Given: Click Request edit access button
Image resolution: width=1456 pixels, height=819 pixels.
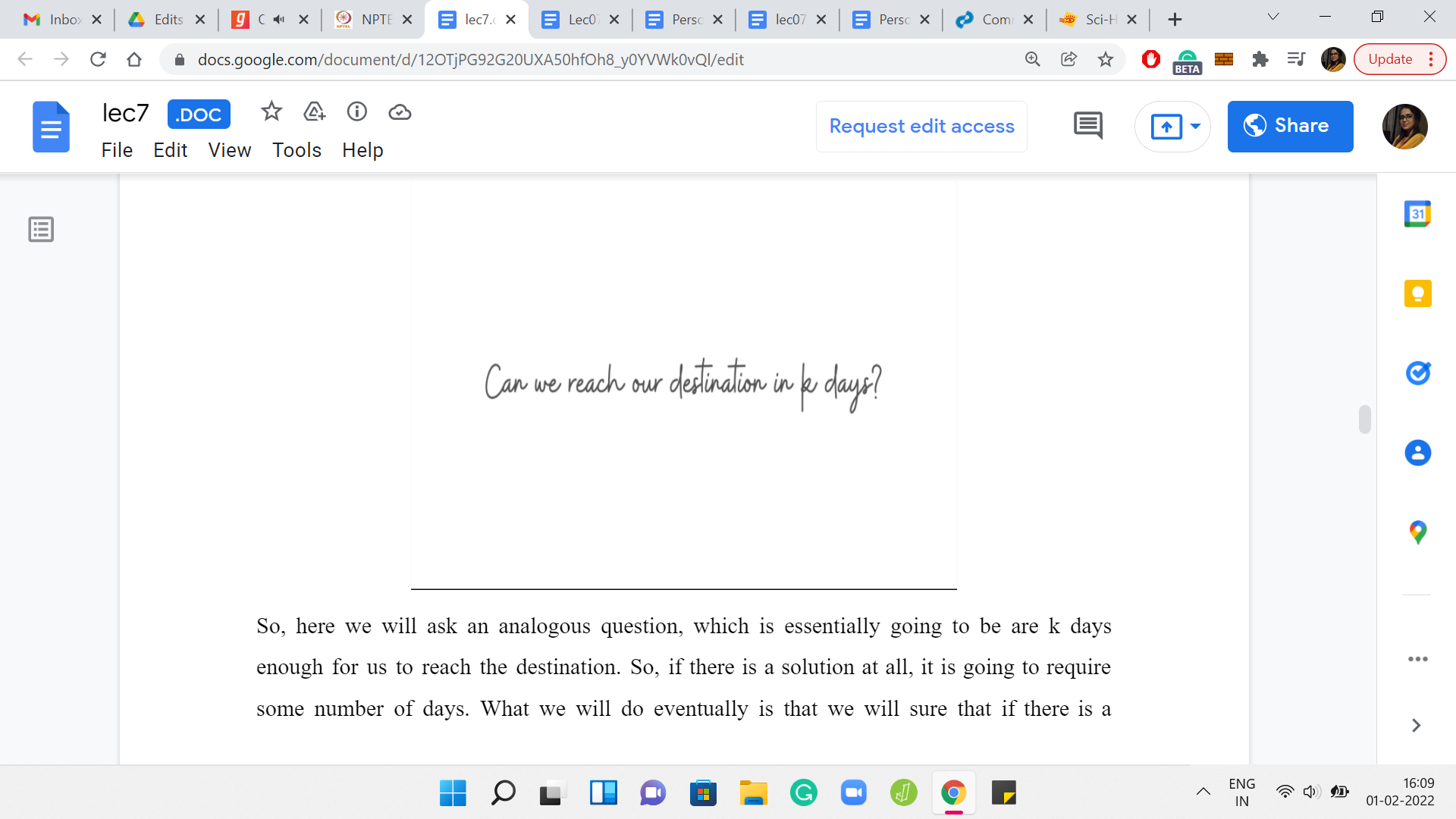Looking at the screenshot, I should coord(921,126).
